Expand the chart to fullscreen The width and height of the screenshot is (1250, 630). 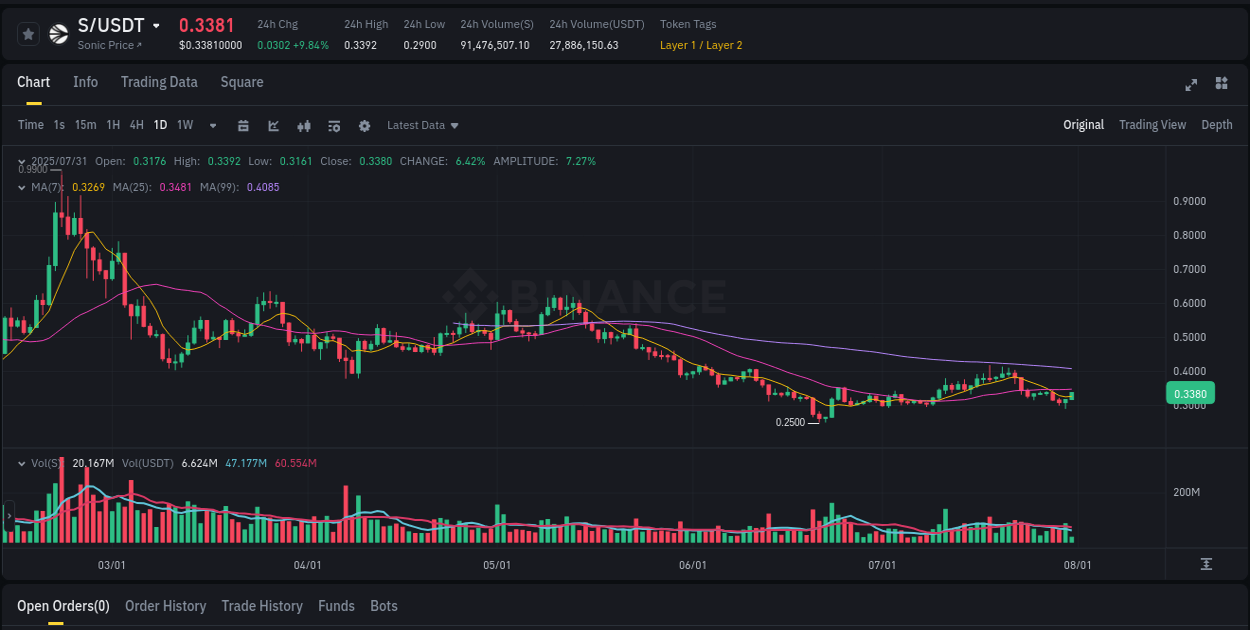coord(1190,85)
